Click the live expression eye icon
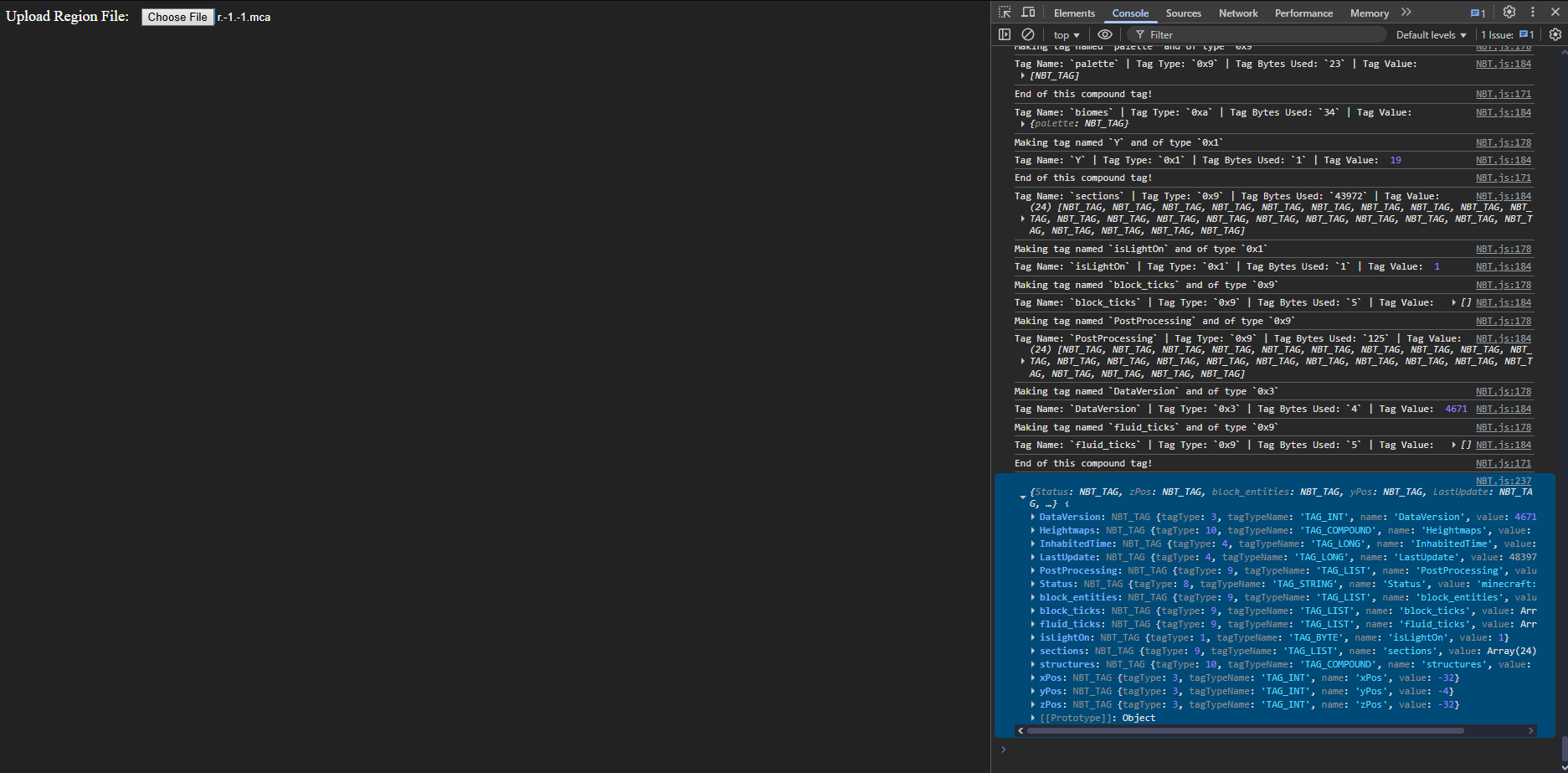The image size is (1568, 773). (x=1105, y=34)
